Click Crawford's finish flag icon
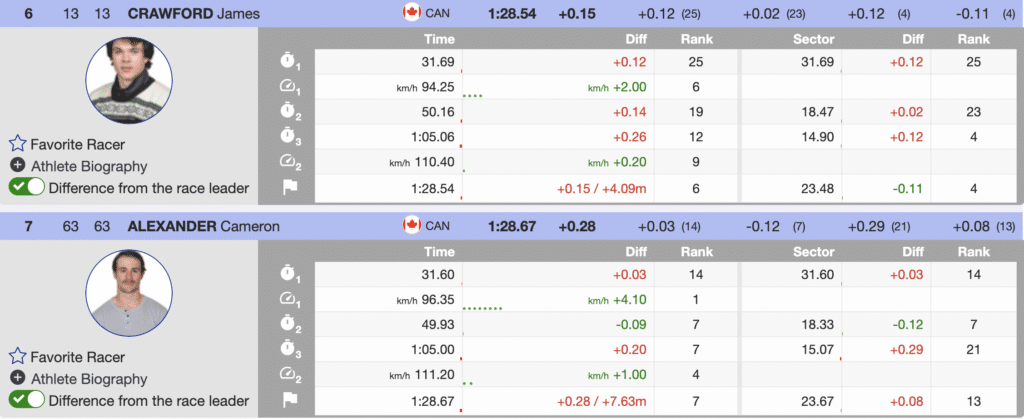Viewport: 1024px width, 419px height. pyautogui.click(x=289, y=188)
